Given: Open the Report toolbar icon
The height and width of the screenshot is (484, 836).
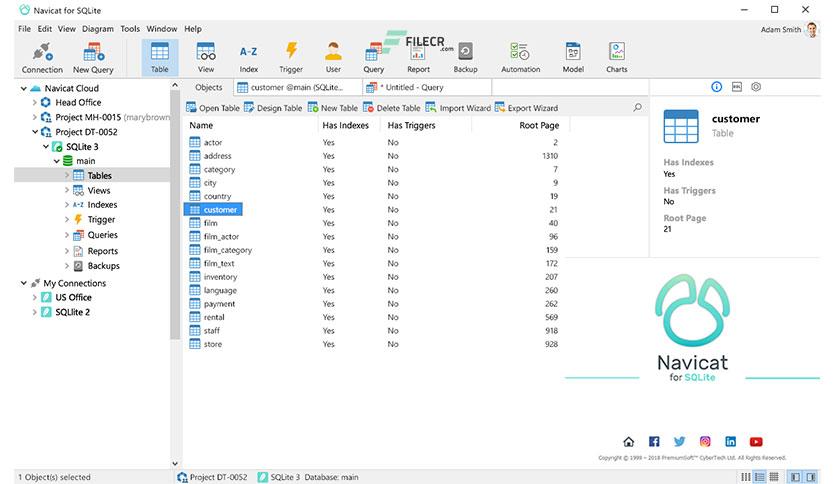Looking at the screenshot, I should pos(419,58).
